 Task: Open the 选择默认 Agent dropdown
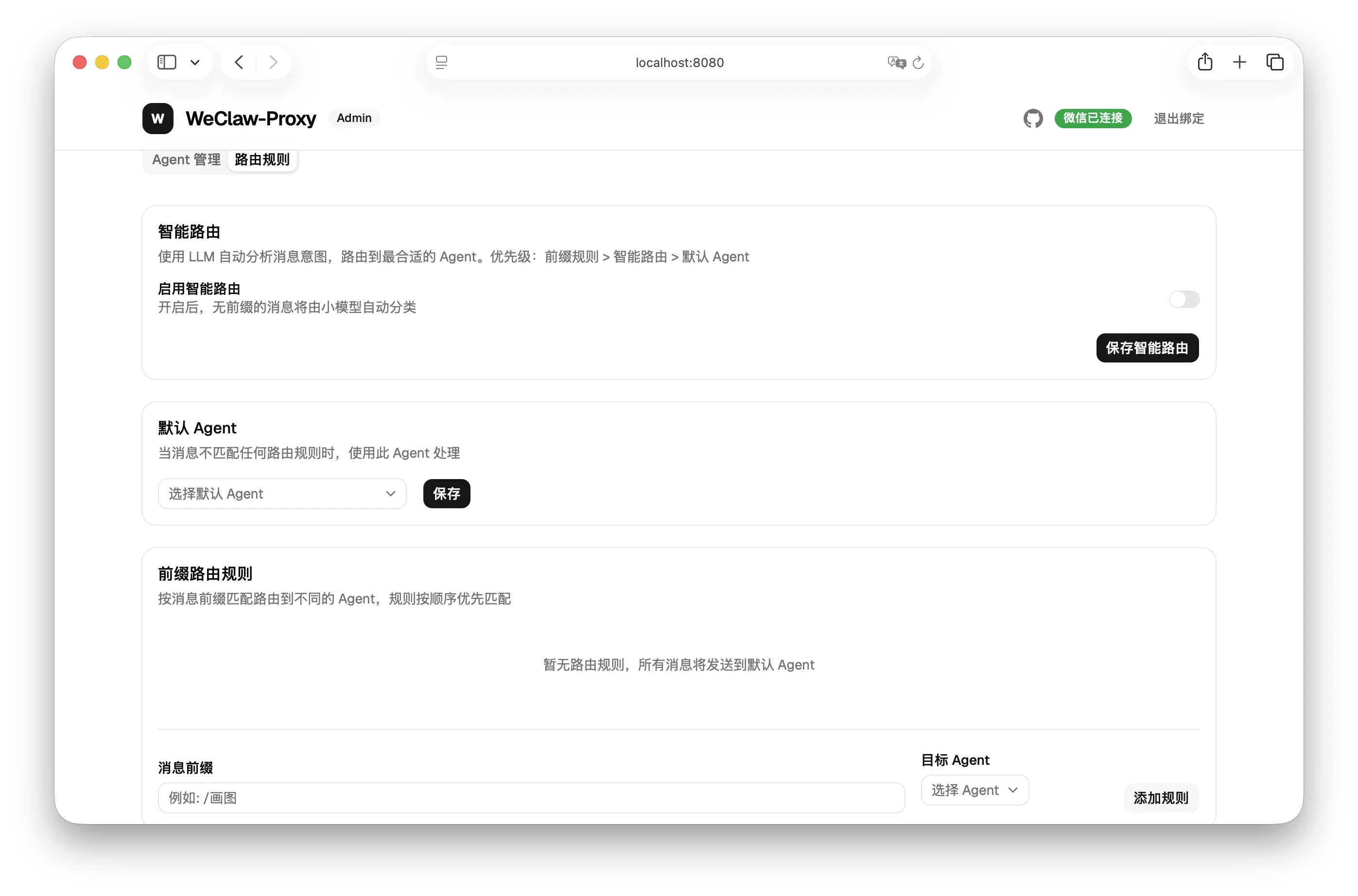coord(282,493)
